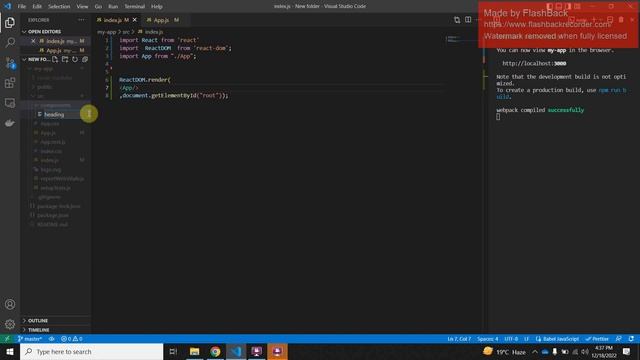Click Ln 7, Col 7 cursor position

point(459,339)
